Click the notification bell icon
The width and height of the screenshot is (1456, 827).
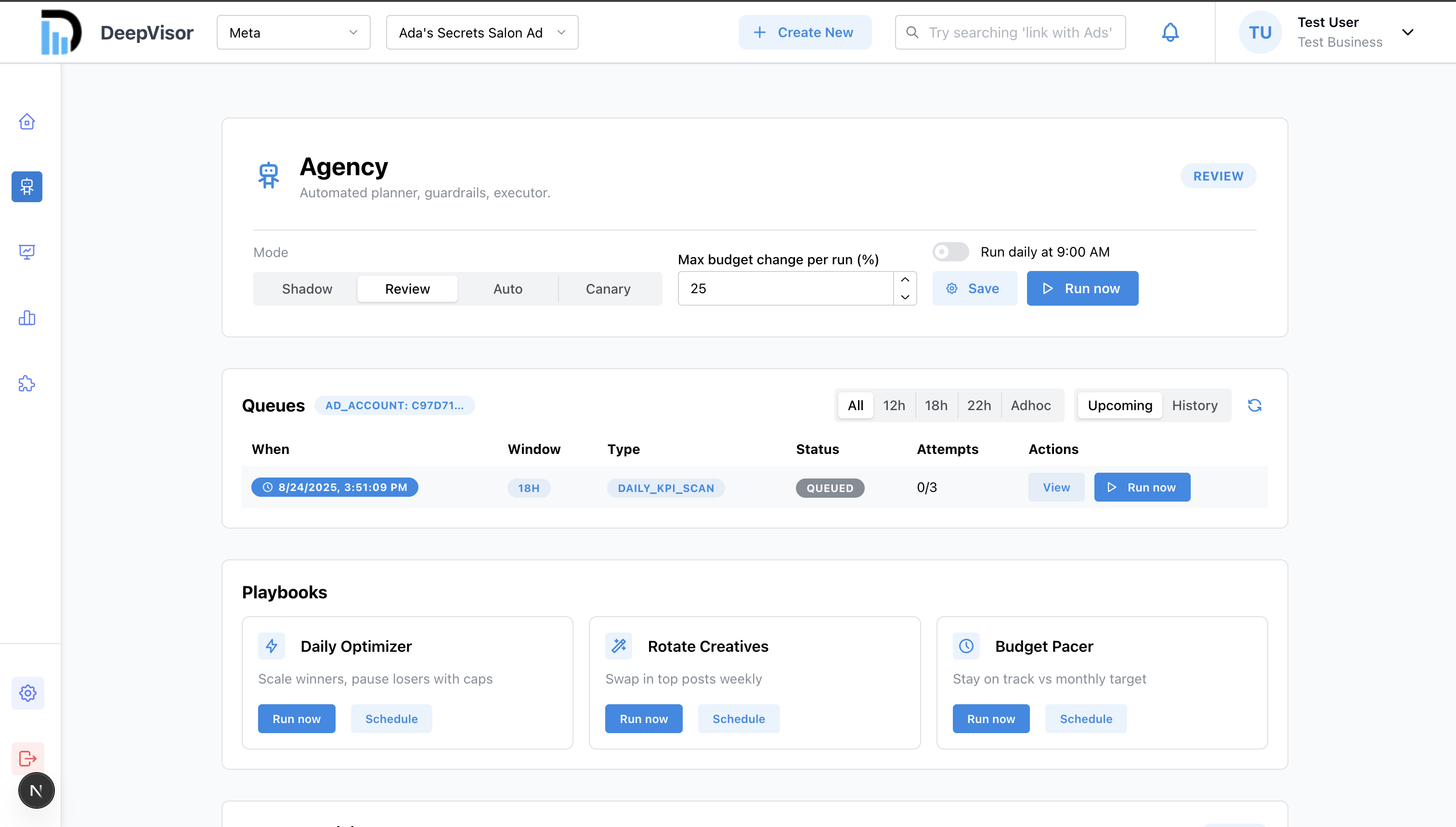pos(1170,32)
